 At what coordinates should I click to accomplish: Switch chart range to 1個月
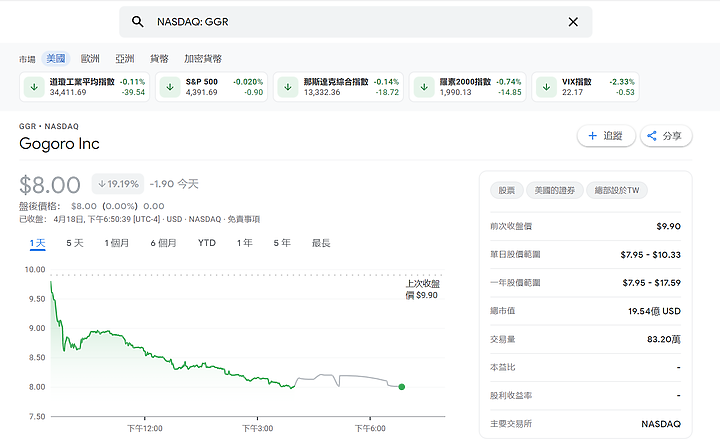pyautogui.click(x=117, y=243)
